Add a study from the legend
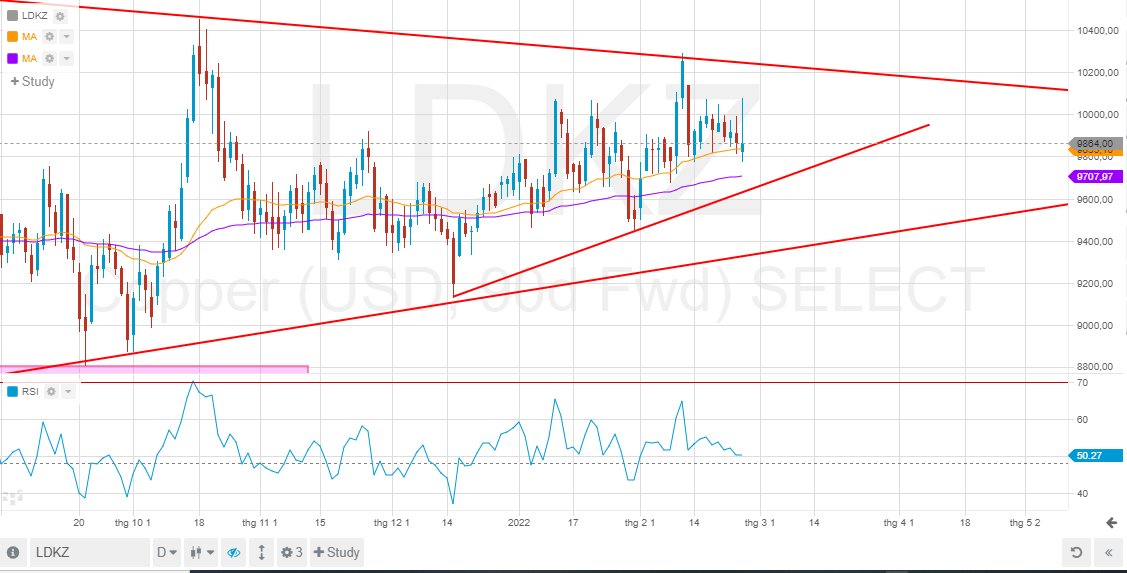This screenshot has width=1127, height=573. coord(32,81)
